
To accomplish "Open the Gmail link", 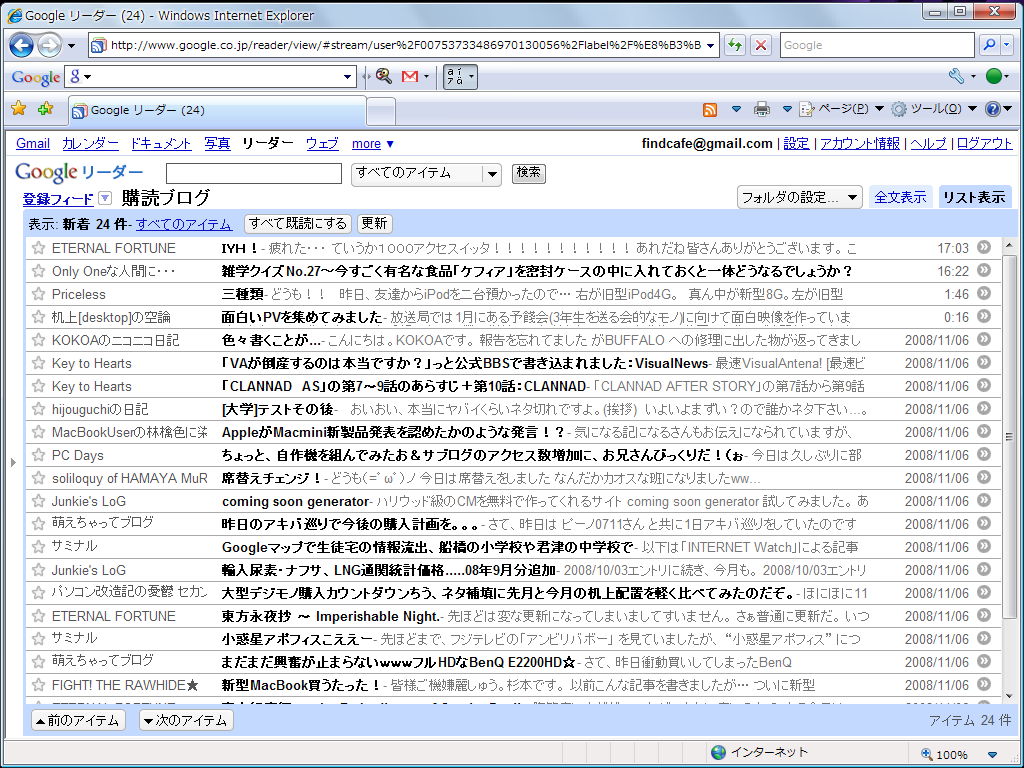I will pyautogui.click(x=33, y=144).
